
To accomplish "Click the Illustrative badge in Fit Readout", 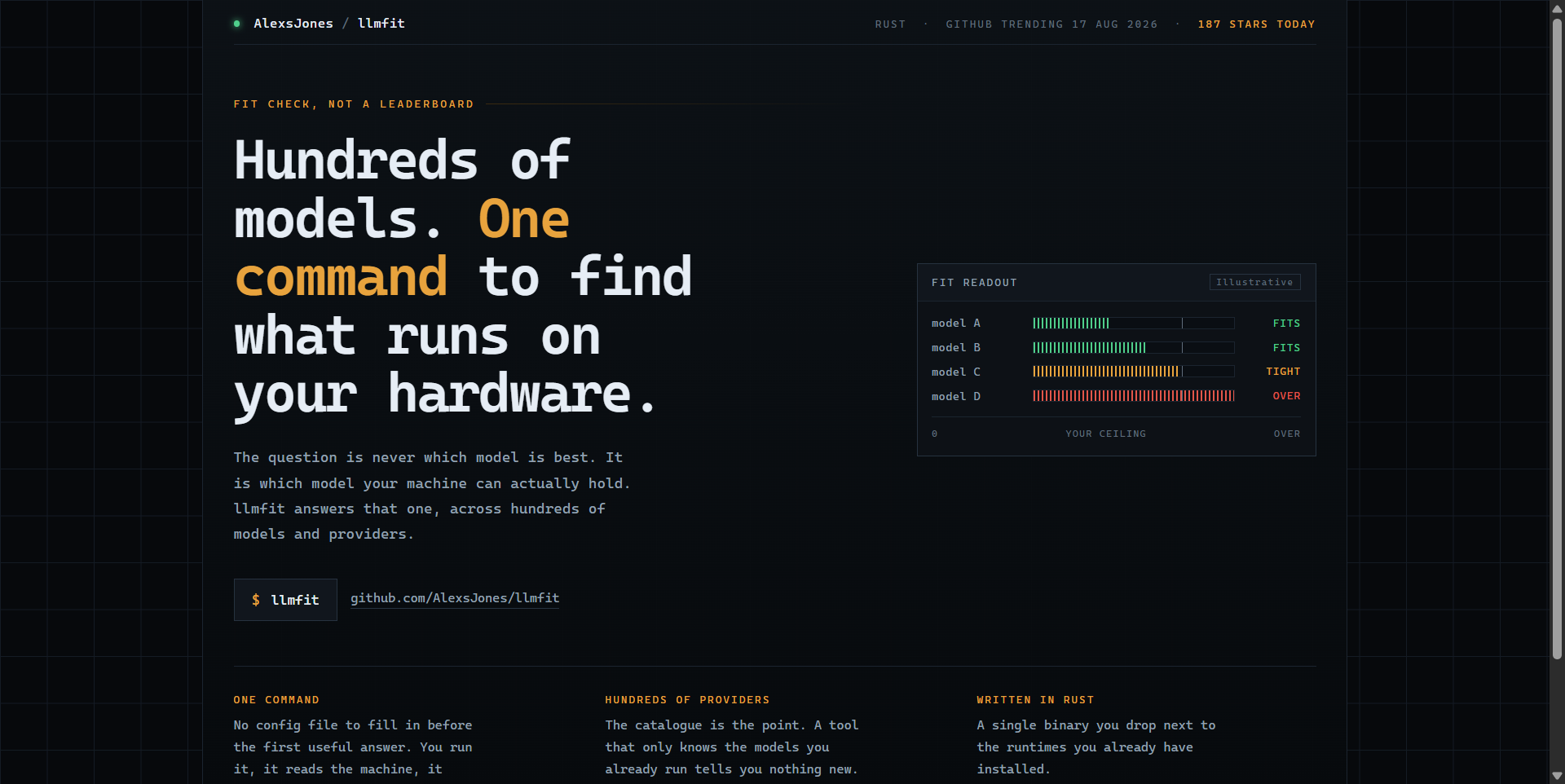I will pyautogui.click(x=1254, y=282).
